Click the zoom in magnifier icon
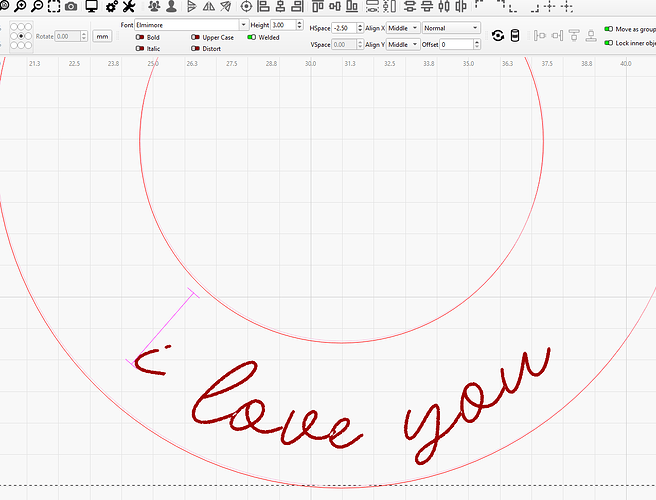The width and height of the screenshot is (656, 500). click(x=20, y=6)
